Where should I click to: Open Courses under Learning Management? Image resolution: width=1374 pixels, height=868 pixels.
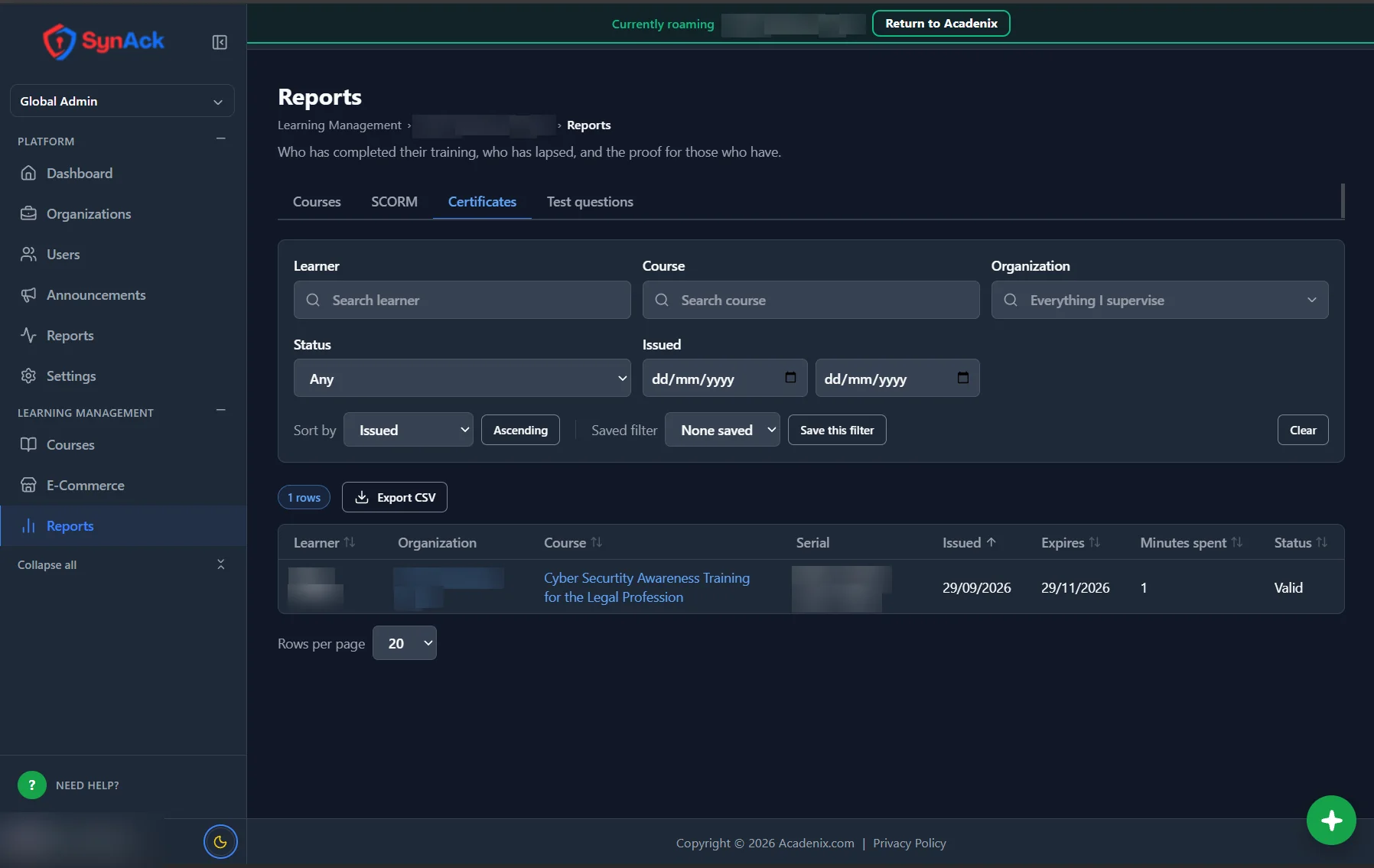(70, 444)
